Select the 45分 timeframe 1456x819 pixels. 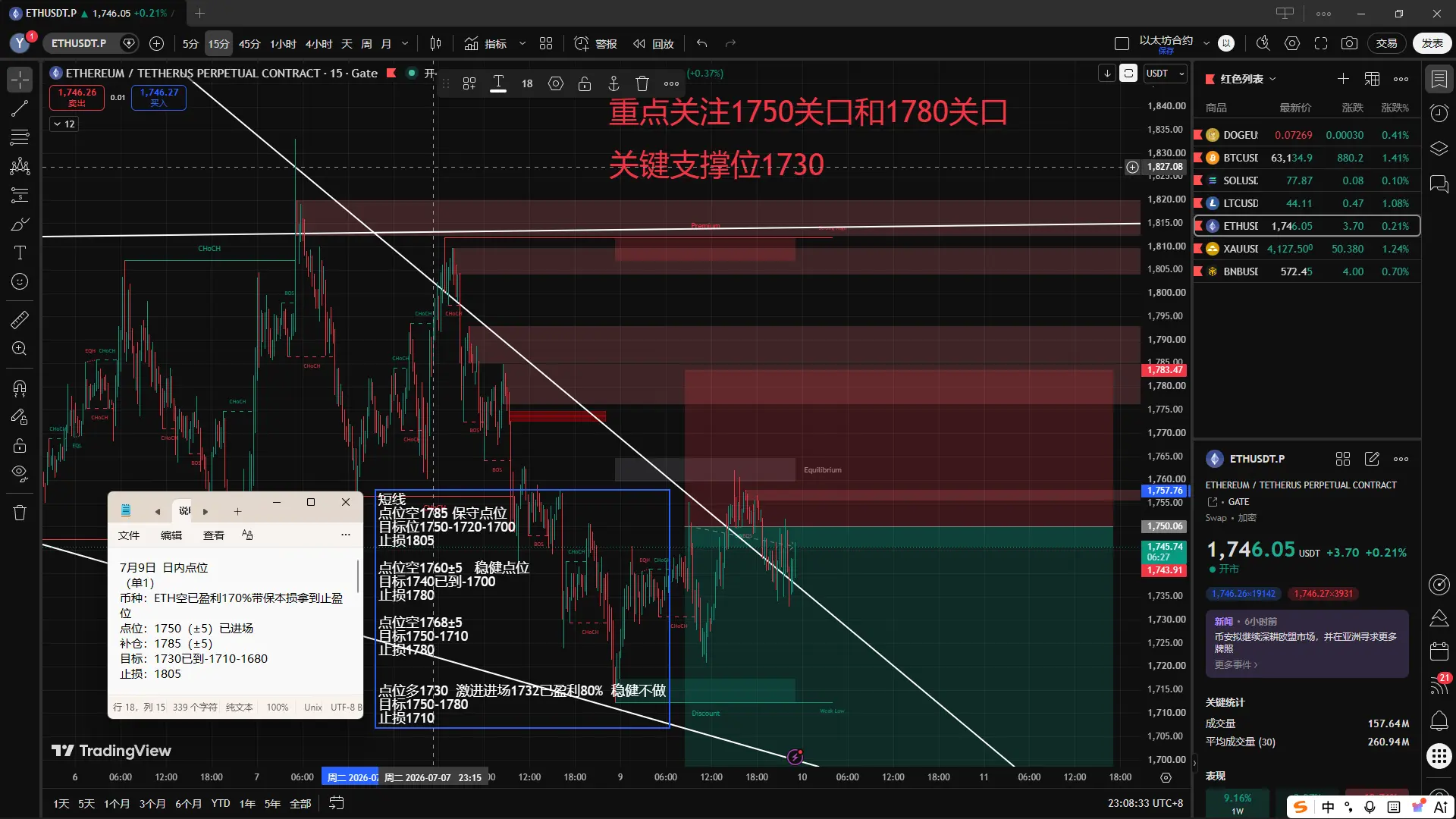click(x=249, y=44)
